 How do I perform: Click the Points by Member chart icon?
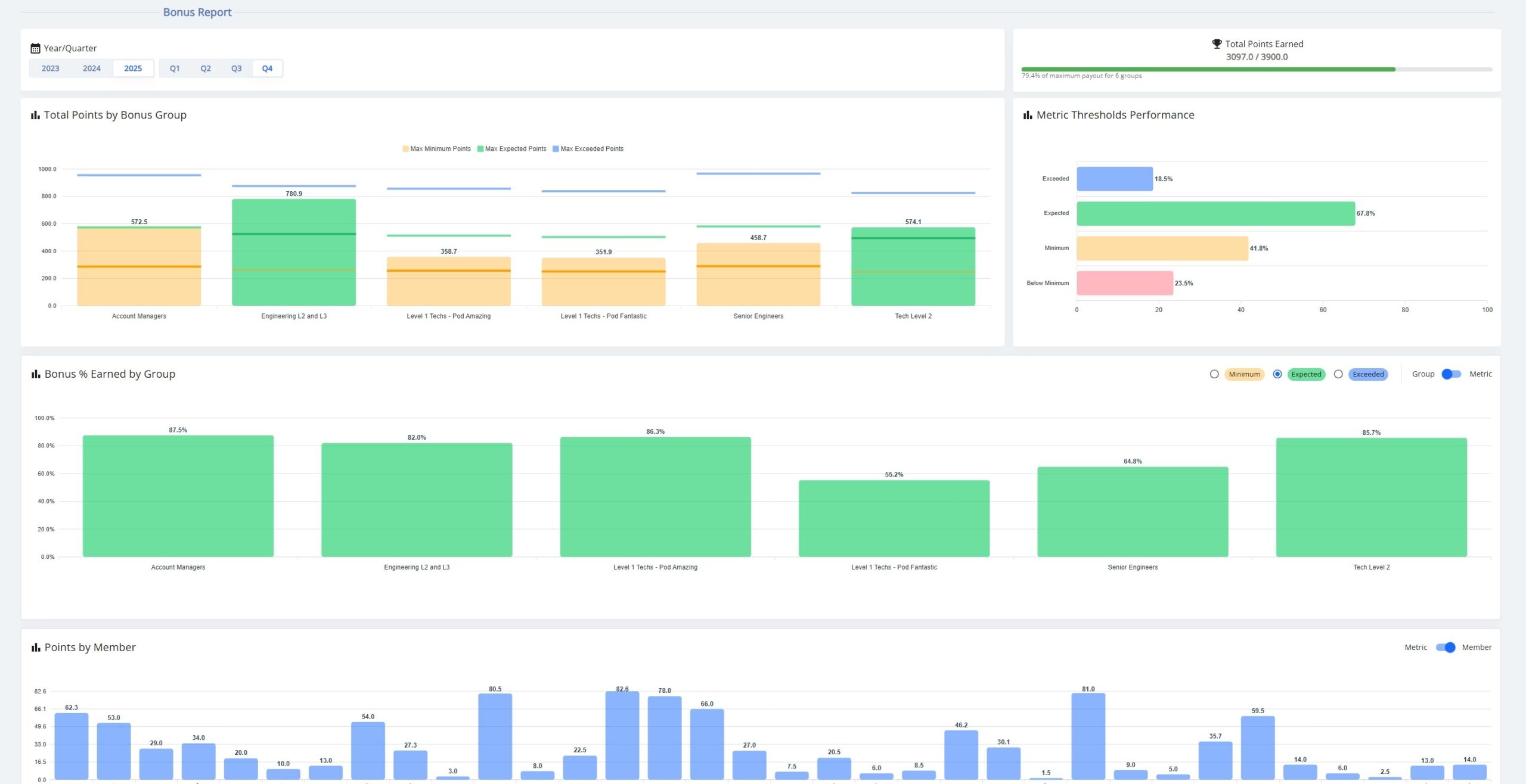click(x=36, y=648)
